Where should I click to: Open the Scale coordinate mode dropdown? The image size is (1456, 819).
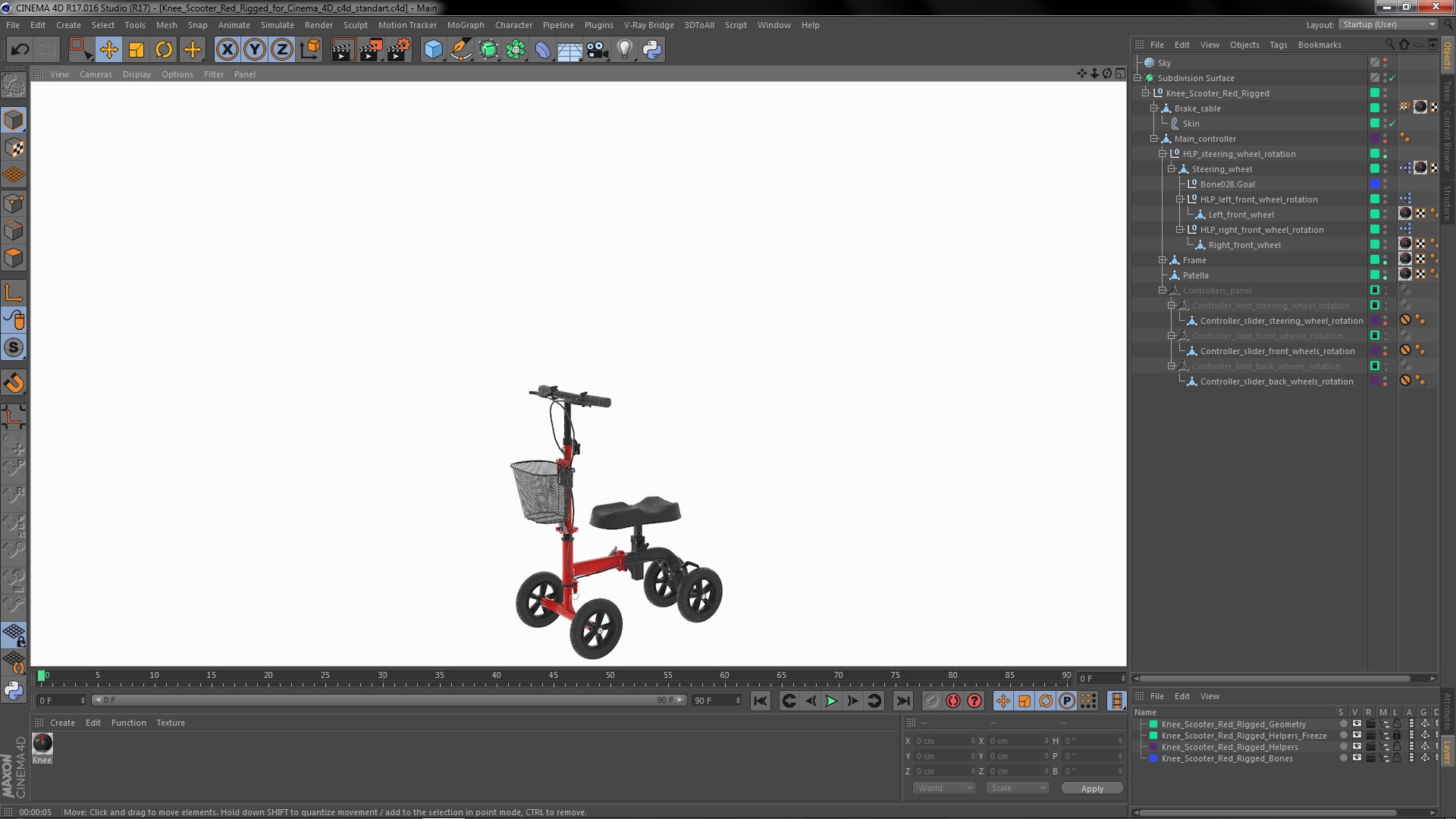click(1018, 789)
